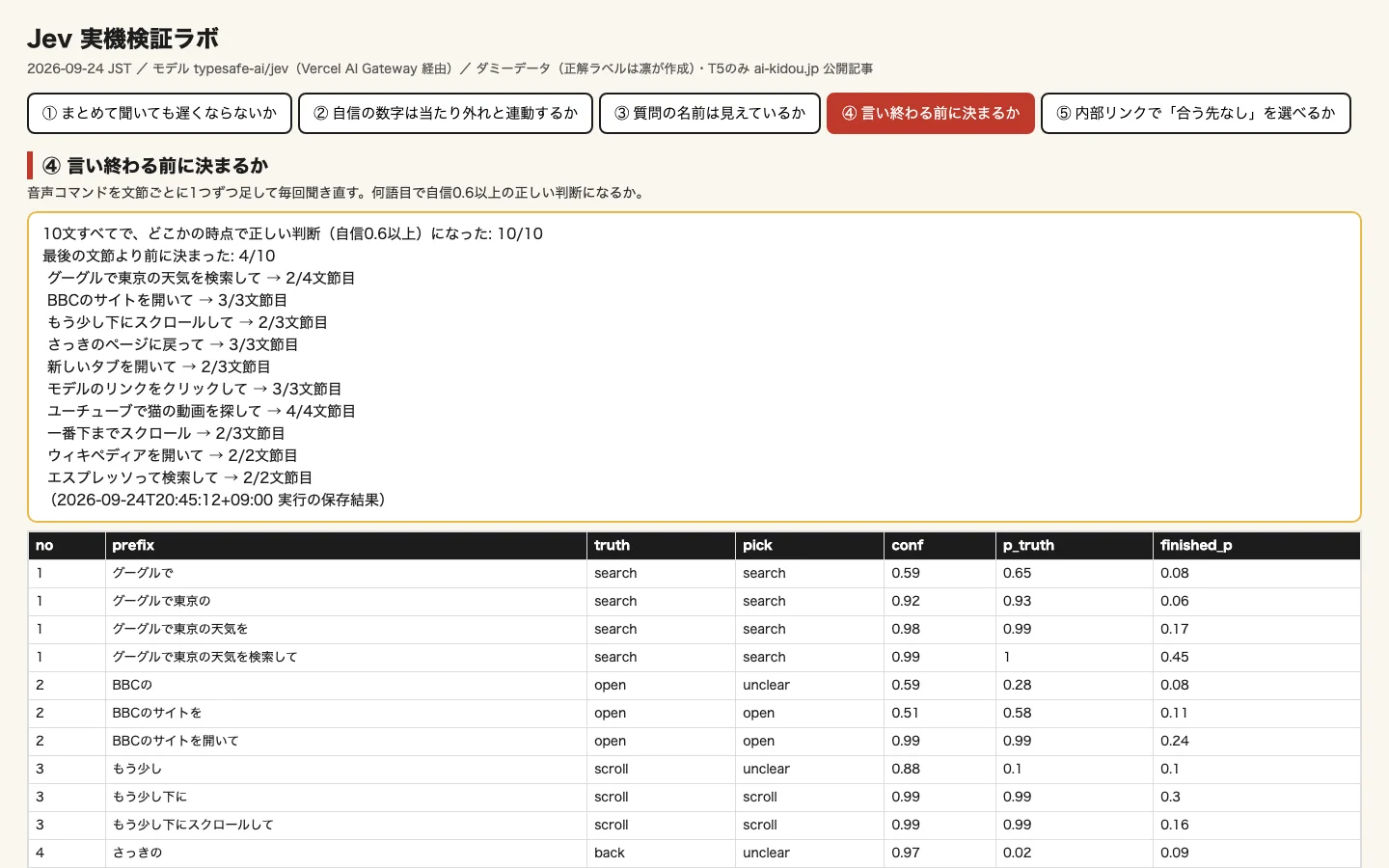Image resolution: width=1389 pixels, height=868 pixels.
Task: Click the Jev 実機検証ラボ page title
Action: [x=123, y=39]
